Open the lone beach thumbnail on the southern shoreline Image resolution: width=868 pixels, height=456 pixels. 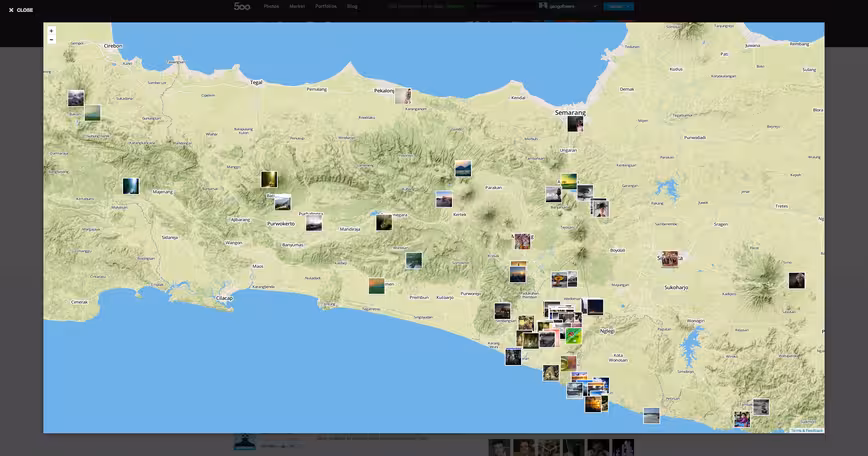[652, 415]
